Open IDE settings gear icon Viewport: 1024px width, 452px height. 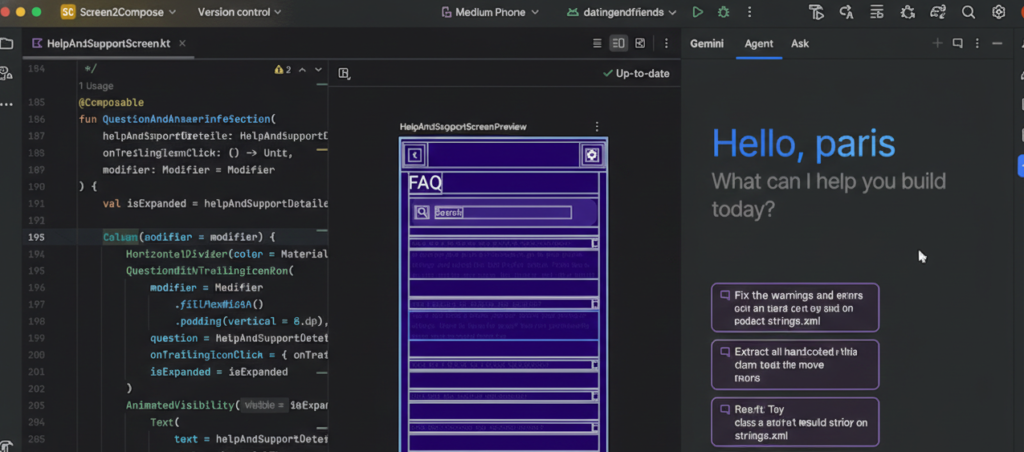tap(999, 12)
